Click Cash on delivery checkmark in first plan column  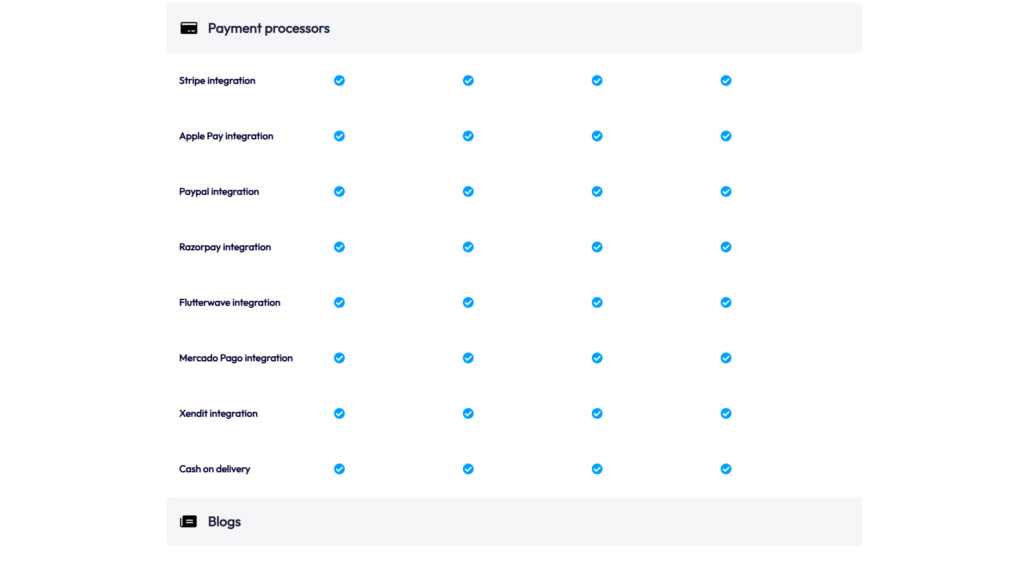click(x=340, y=469)
